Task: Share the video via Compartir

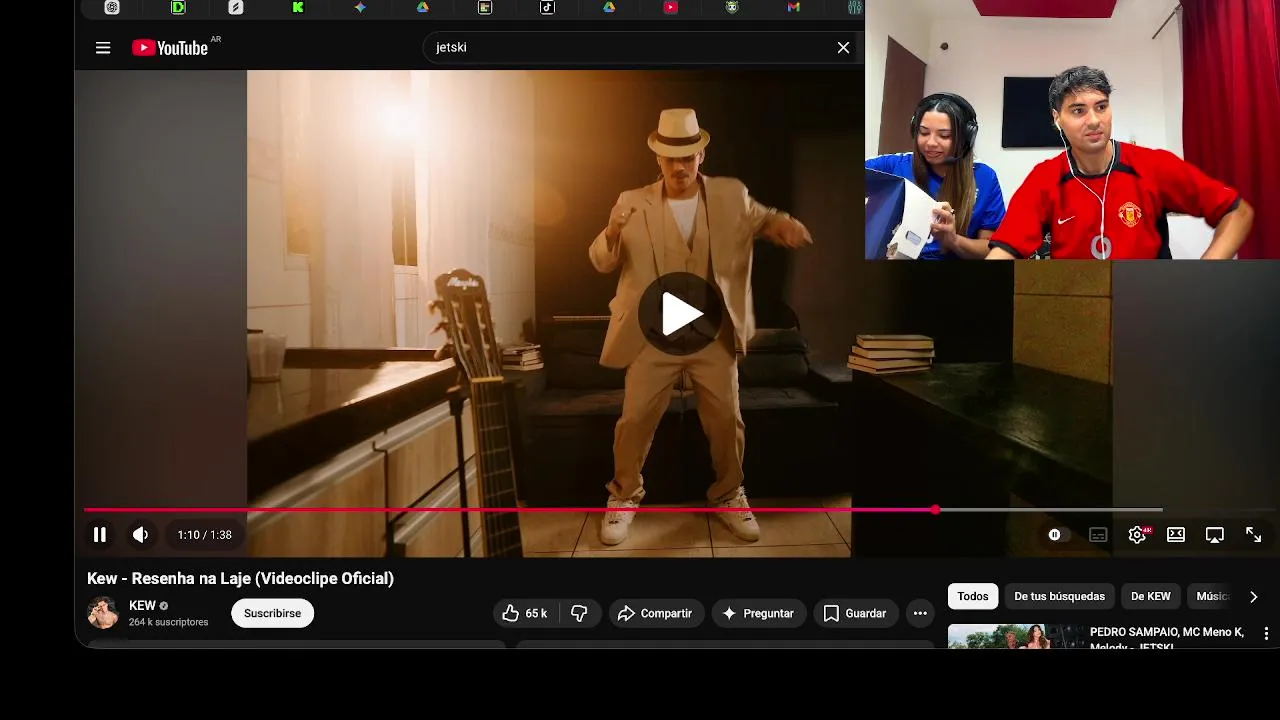Action: coord(655,613)
